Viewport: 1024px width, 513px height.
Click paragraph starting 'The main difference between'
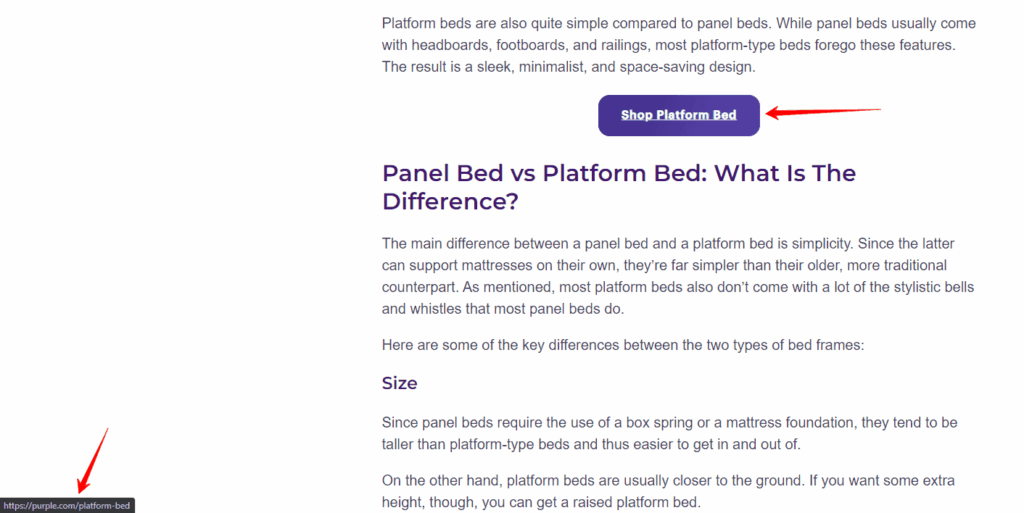coord(678,276)
